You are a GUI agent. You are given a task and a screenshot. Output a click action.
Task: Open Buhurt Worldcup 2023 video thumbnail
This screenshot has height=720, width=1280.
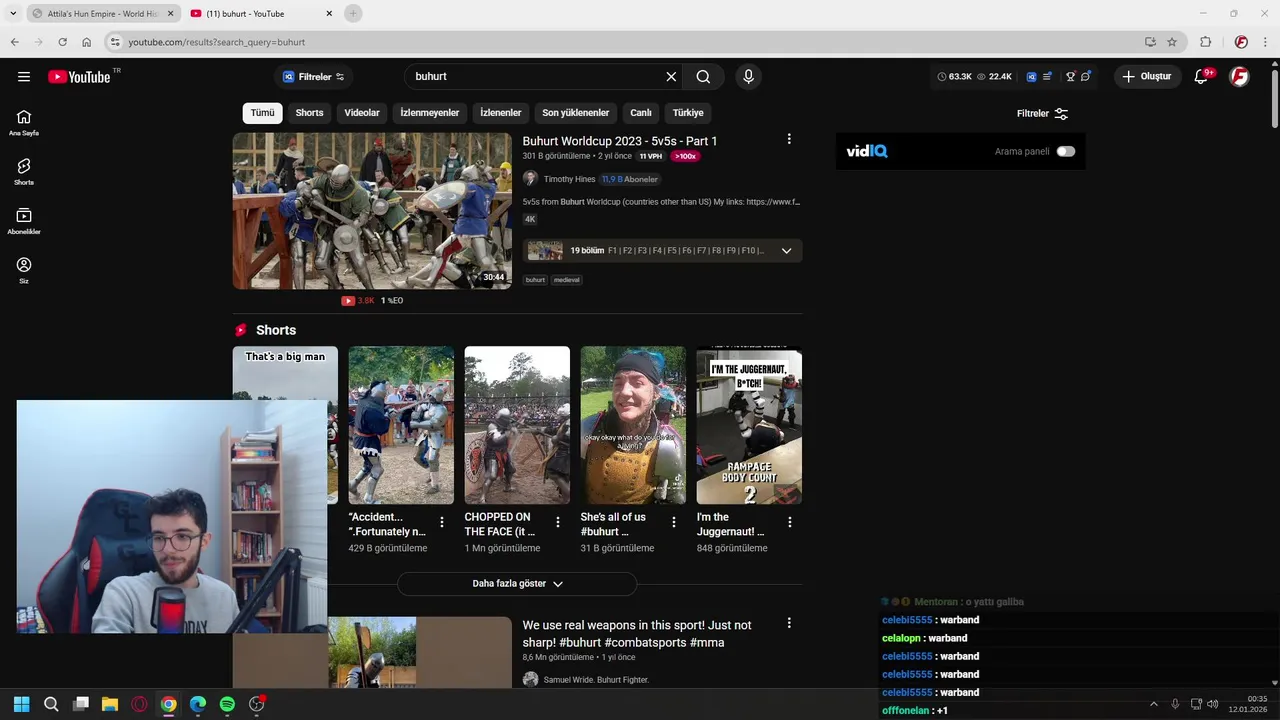coord(372,211)
